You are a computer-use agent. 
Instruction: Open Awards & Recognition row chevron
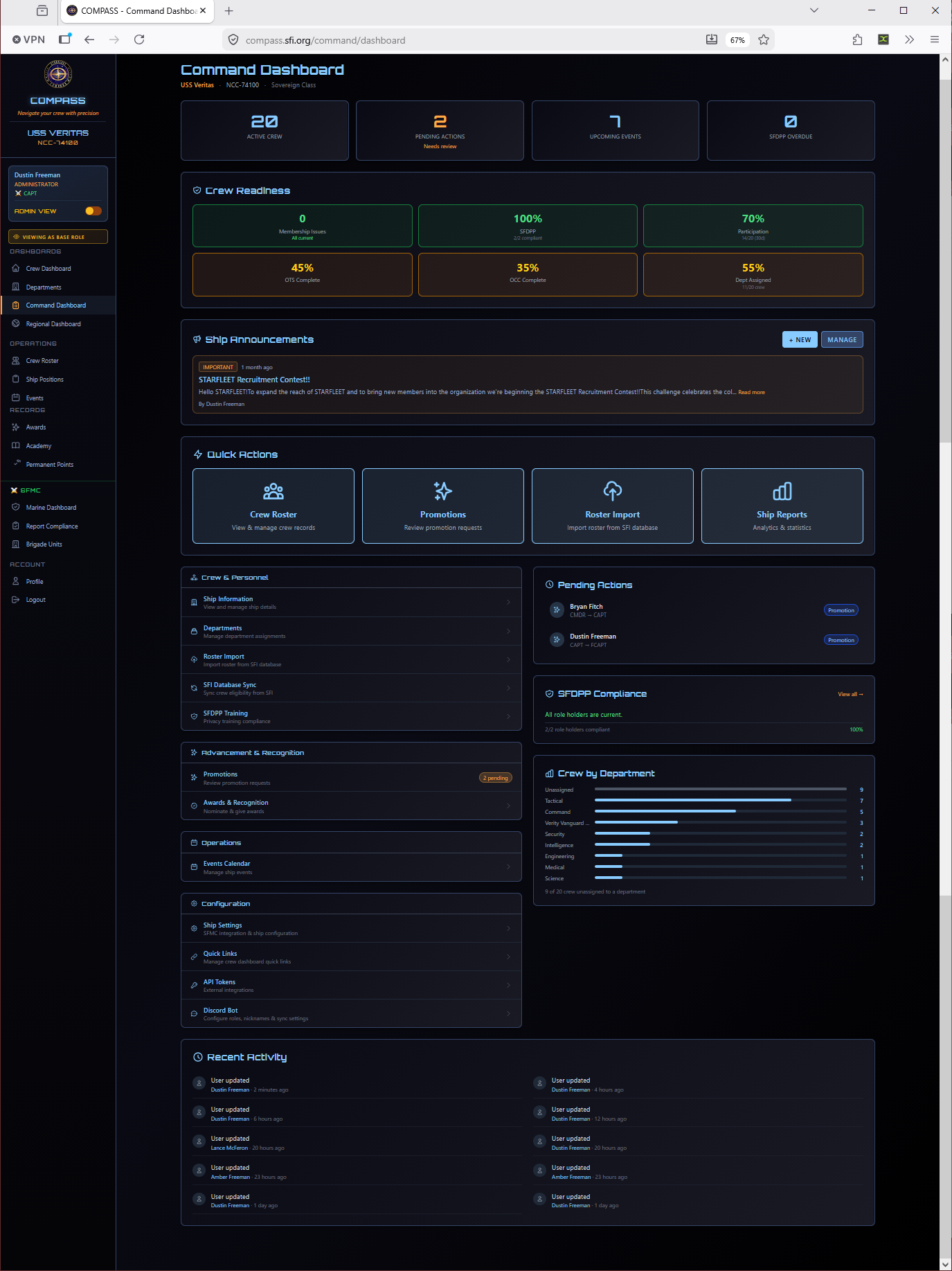tap(509, 806)
